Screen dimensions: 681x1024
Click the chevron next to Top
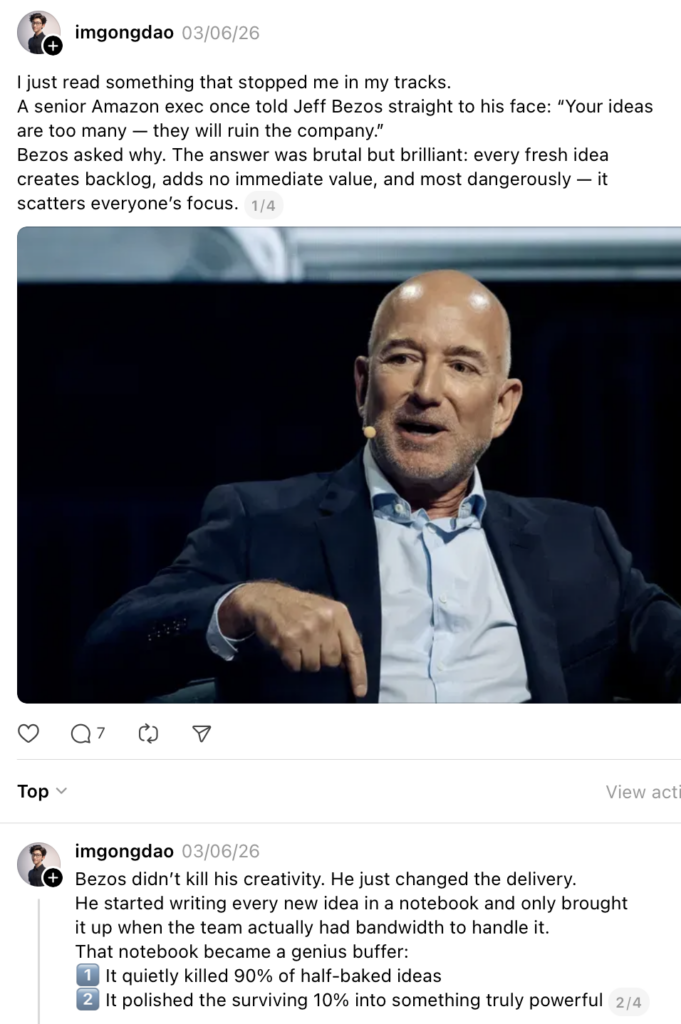click(x=61, y=791)
